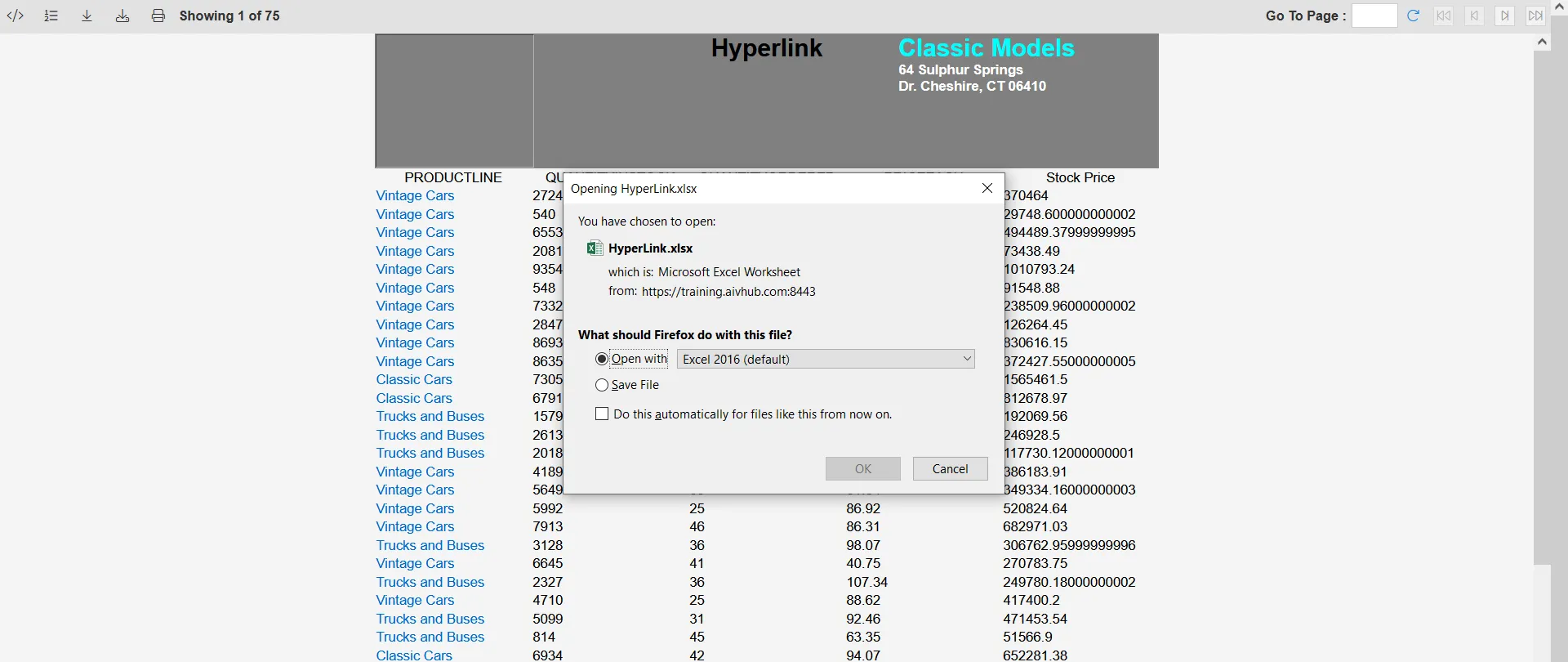This screenshot has height=662, width=1568.
Task: Open Vintage Cars link in row 6645
Action: [x=415, y=564]
